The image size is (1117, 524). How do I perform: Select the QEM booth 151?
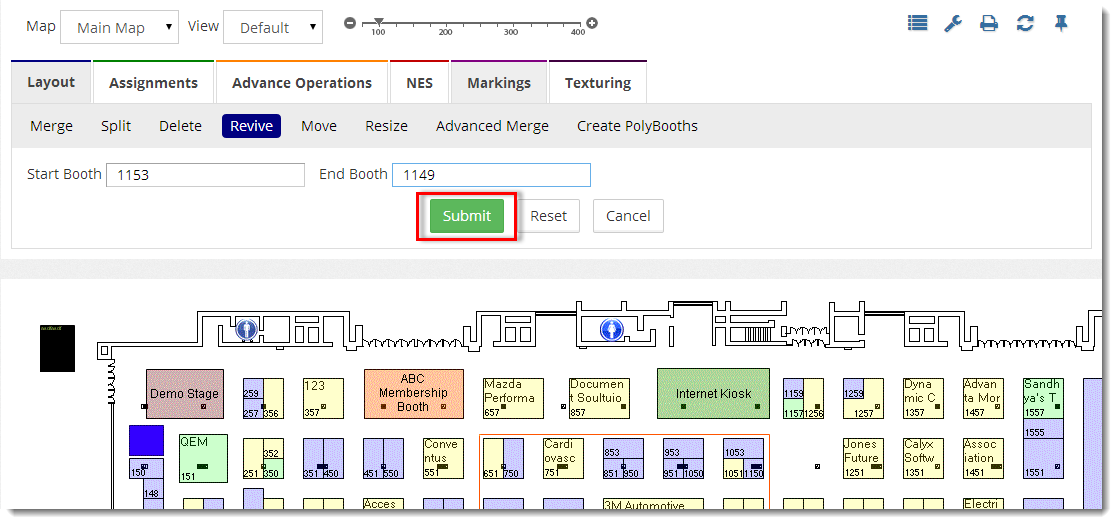point(203,458)
